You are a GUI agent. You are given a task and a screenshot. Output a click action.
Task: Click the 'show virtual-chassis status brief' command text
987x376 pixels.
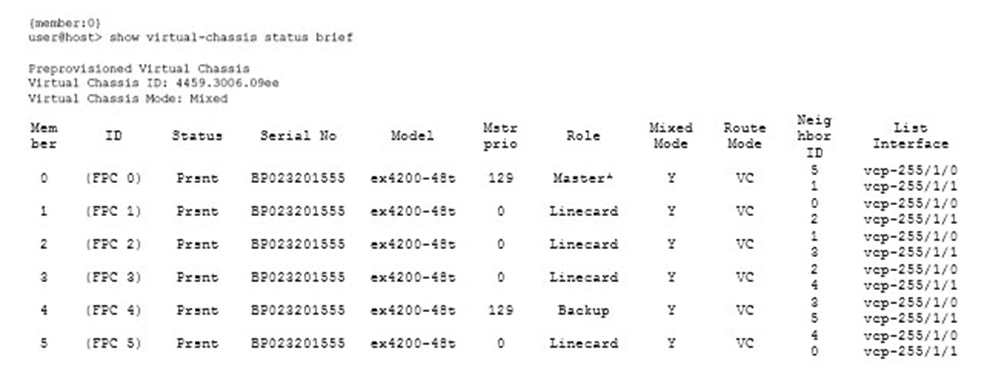click(231, 38)
